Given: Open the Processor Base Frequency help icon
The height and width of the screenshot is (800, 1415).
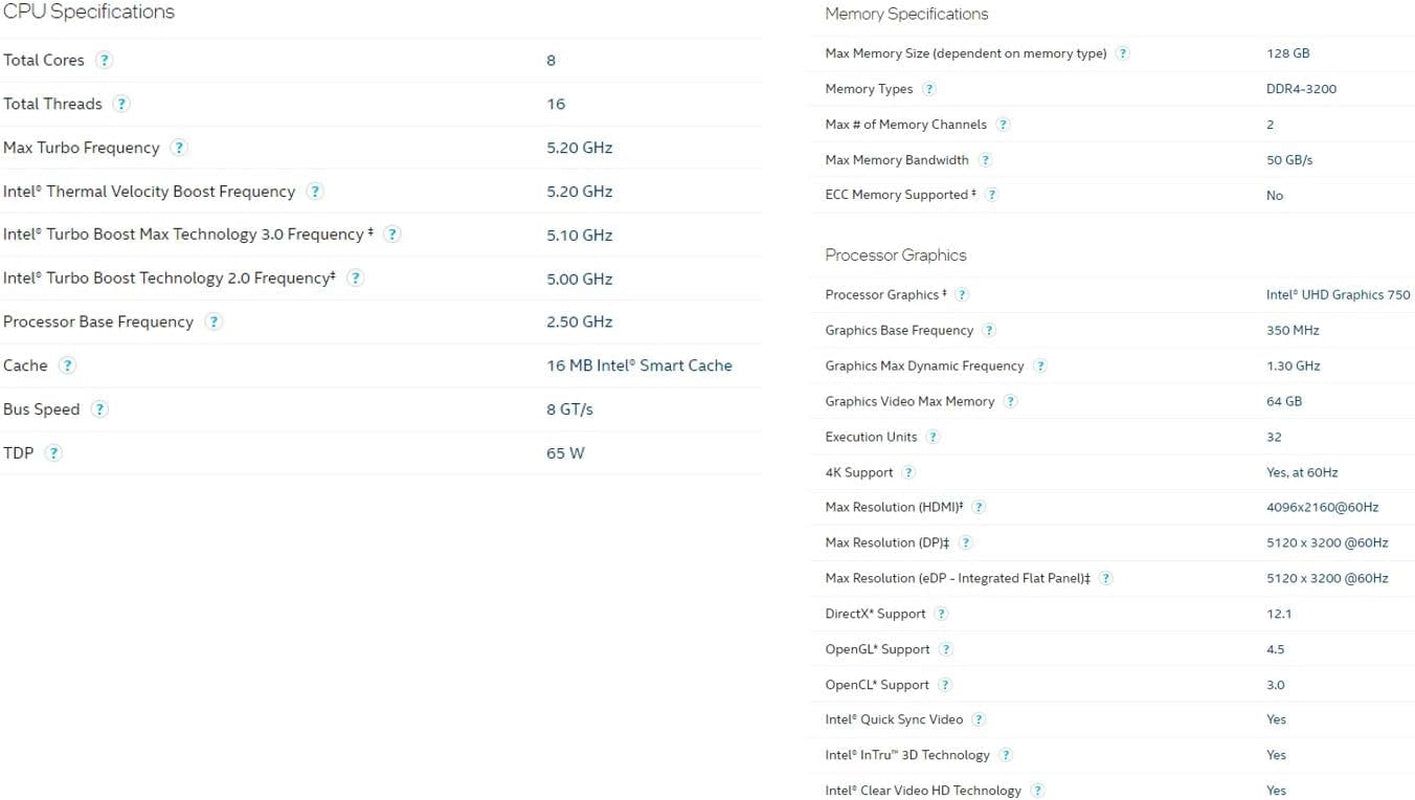Looking at the screenshot, I should tap(213, 322).
